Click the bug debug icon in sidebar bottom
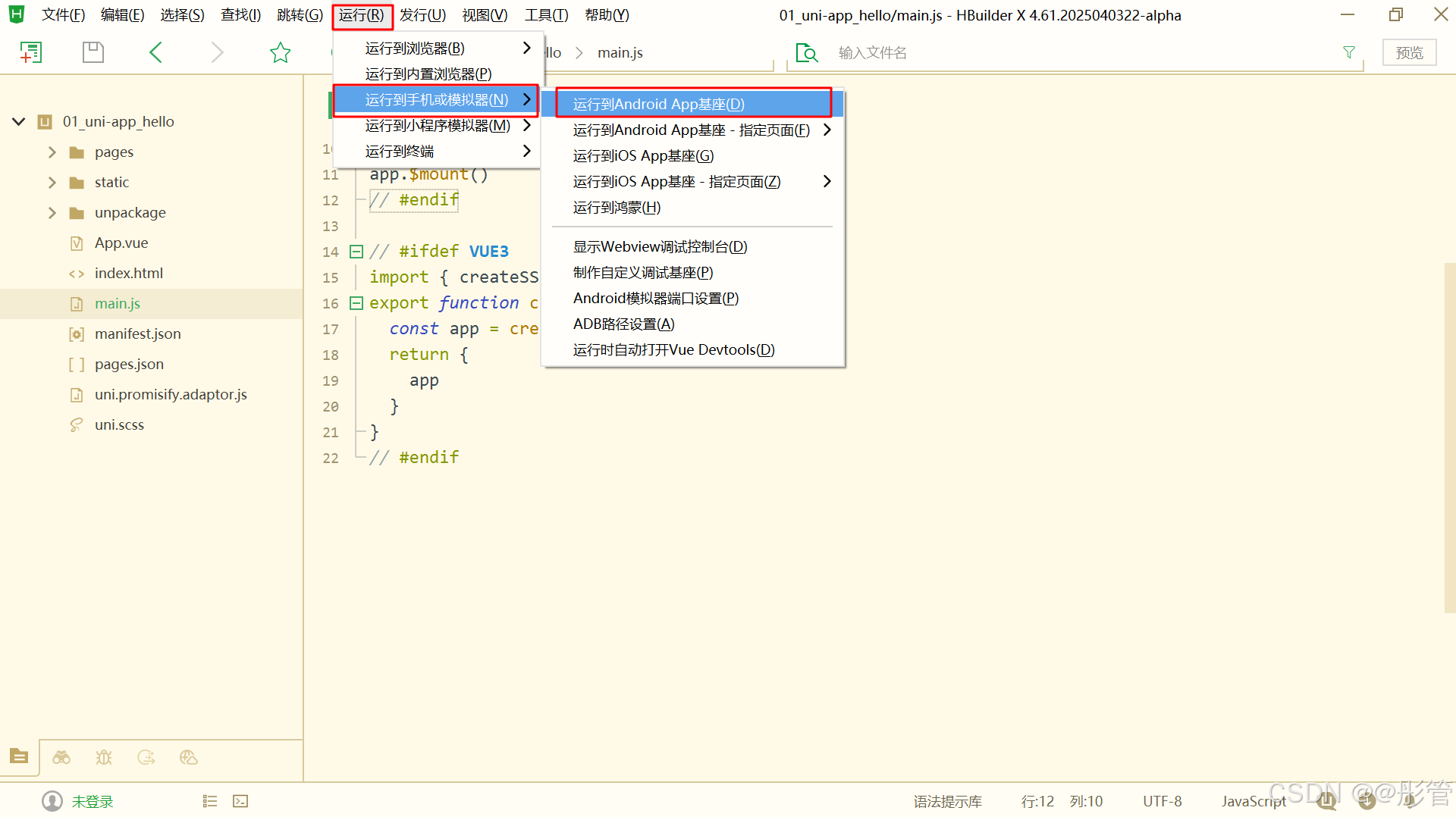1456x817 pixels. point(104,757)
